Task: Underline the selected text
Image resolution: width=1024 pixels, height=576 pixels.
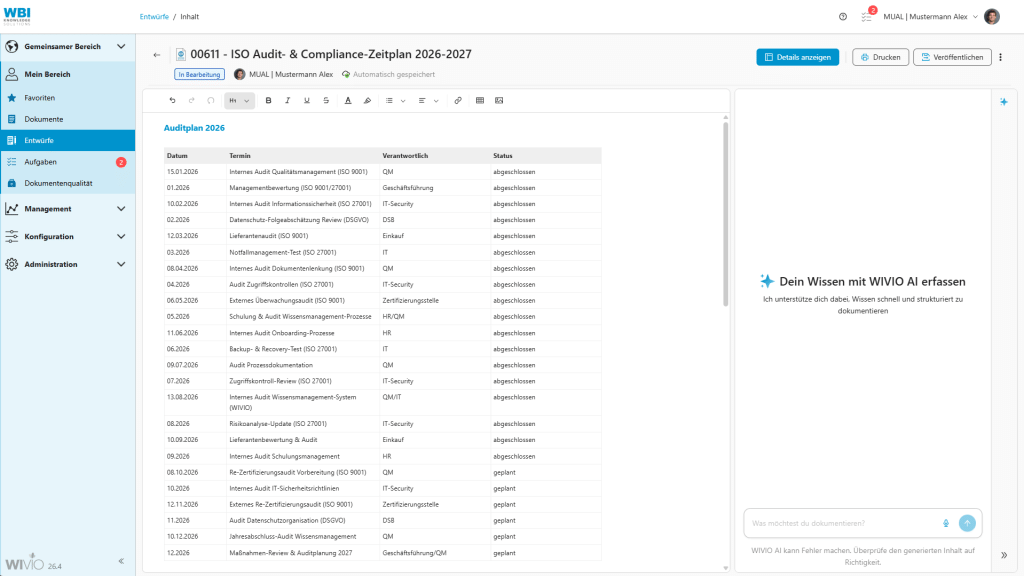Action: 307,101
